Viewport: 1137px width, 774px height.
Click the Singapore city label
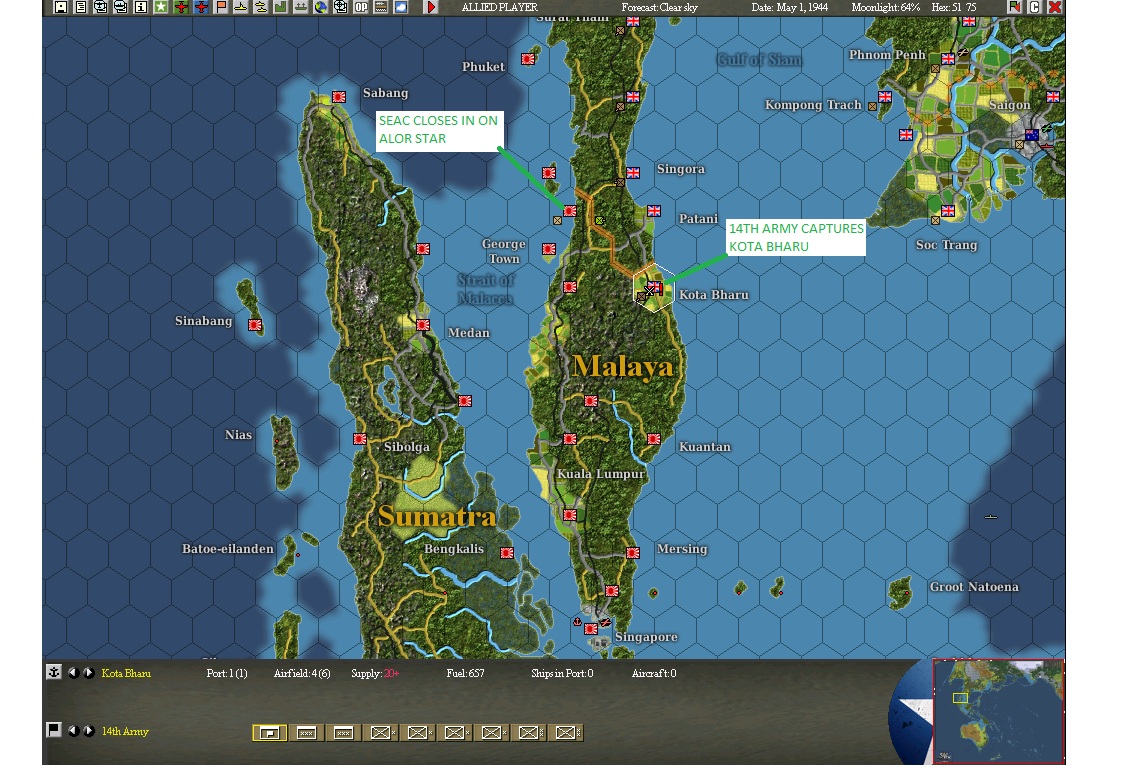click(x=646, y=637)
